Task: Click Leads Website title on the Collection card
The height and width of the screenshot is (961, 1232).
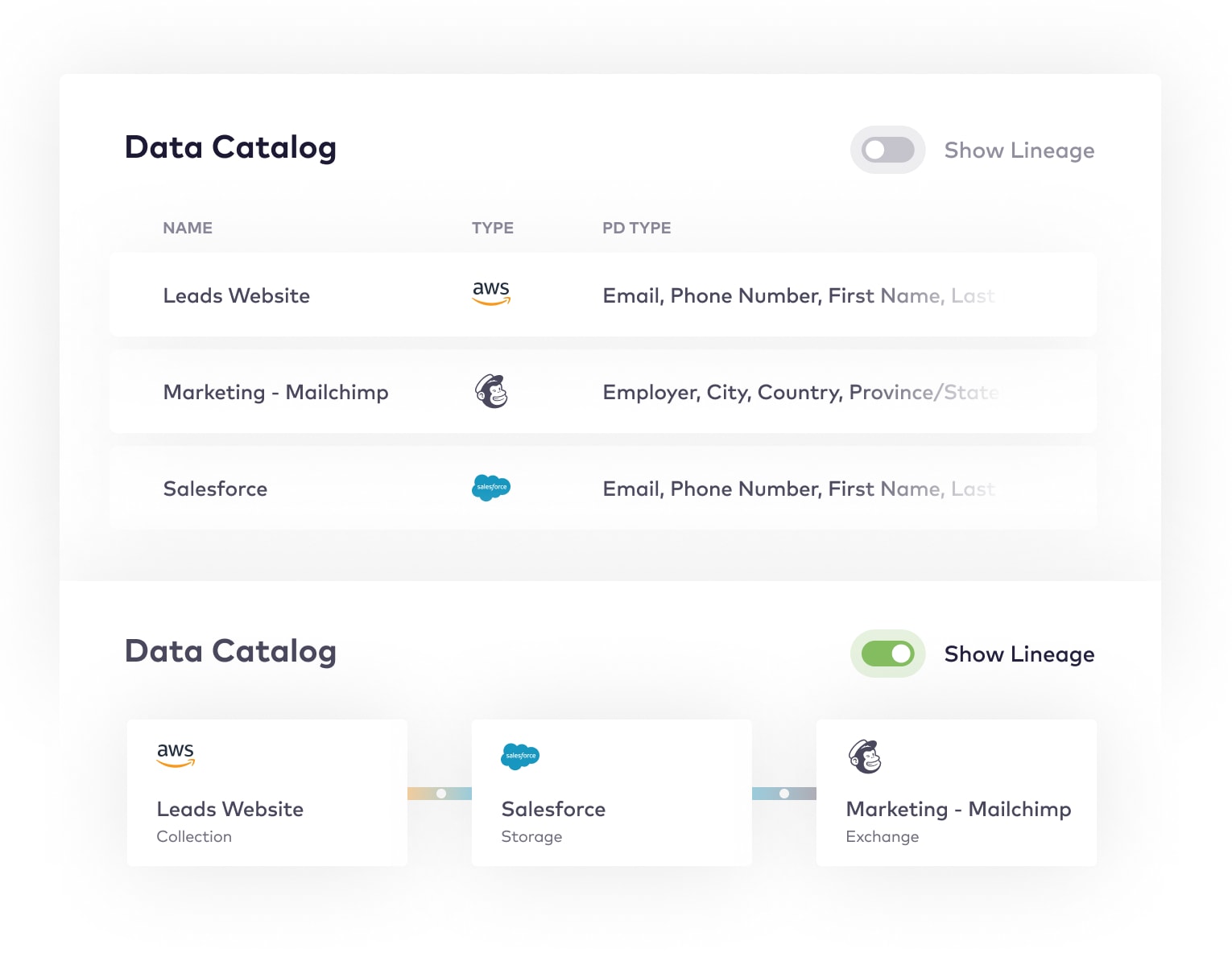Action: click(230, 809)
